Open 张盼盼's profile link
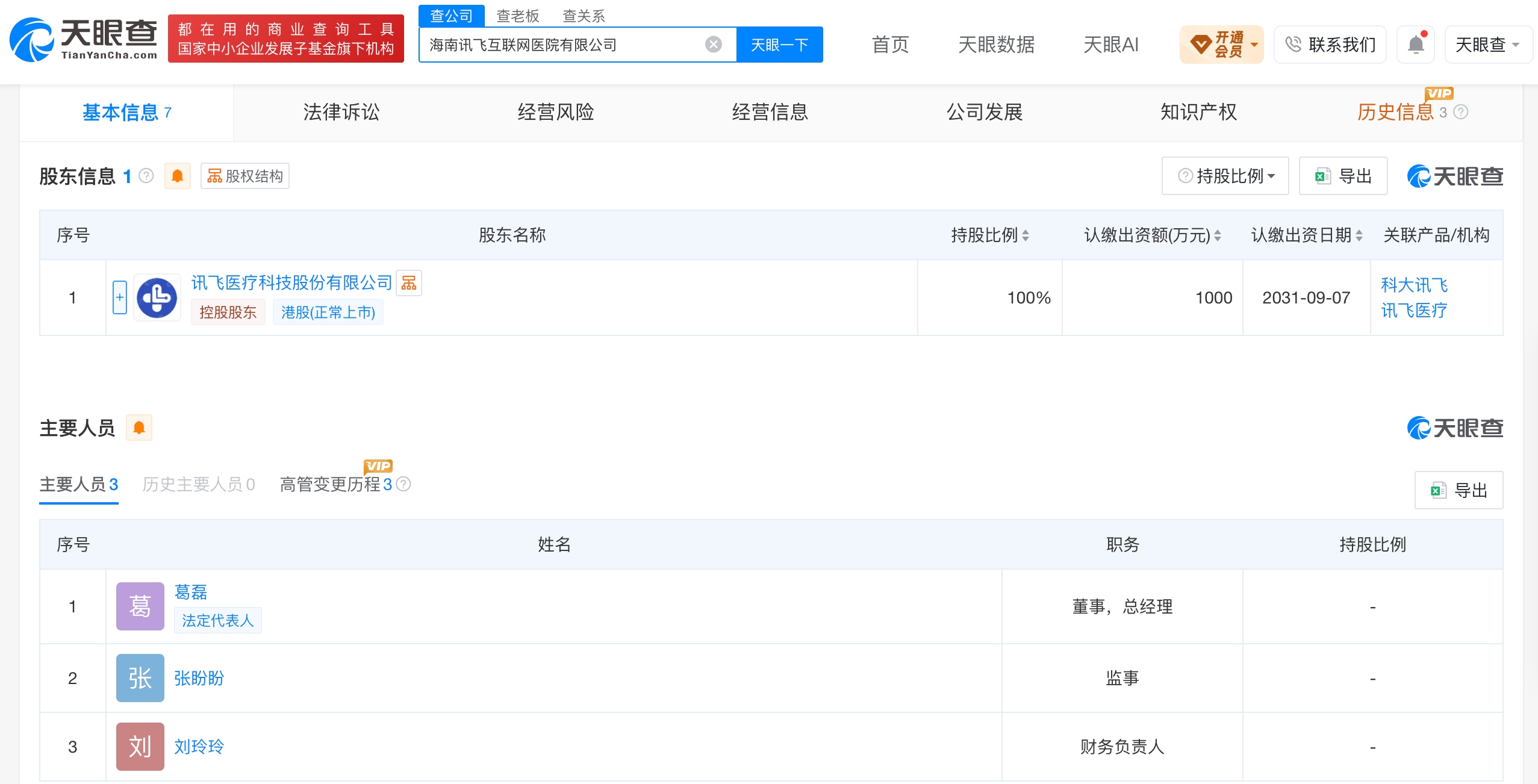 (x=199, y=678)
